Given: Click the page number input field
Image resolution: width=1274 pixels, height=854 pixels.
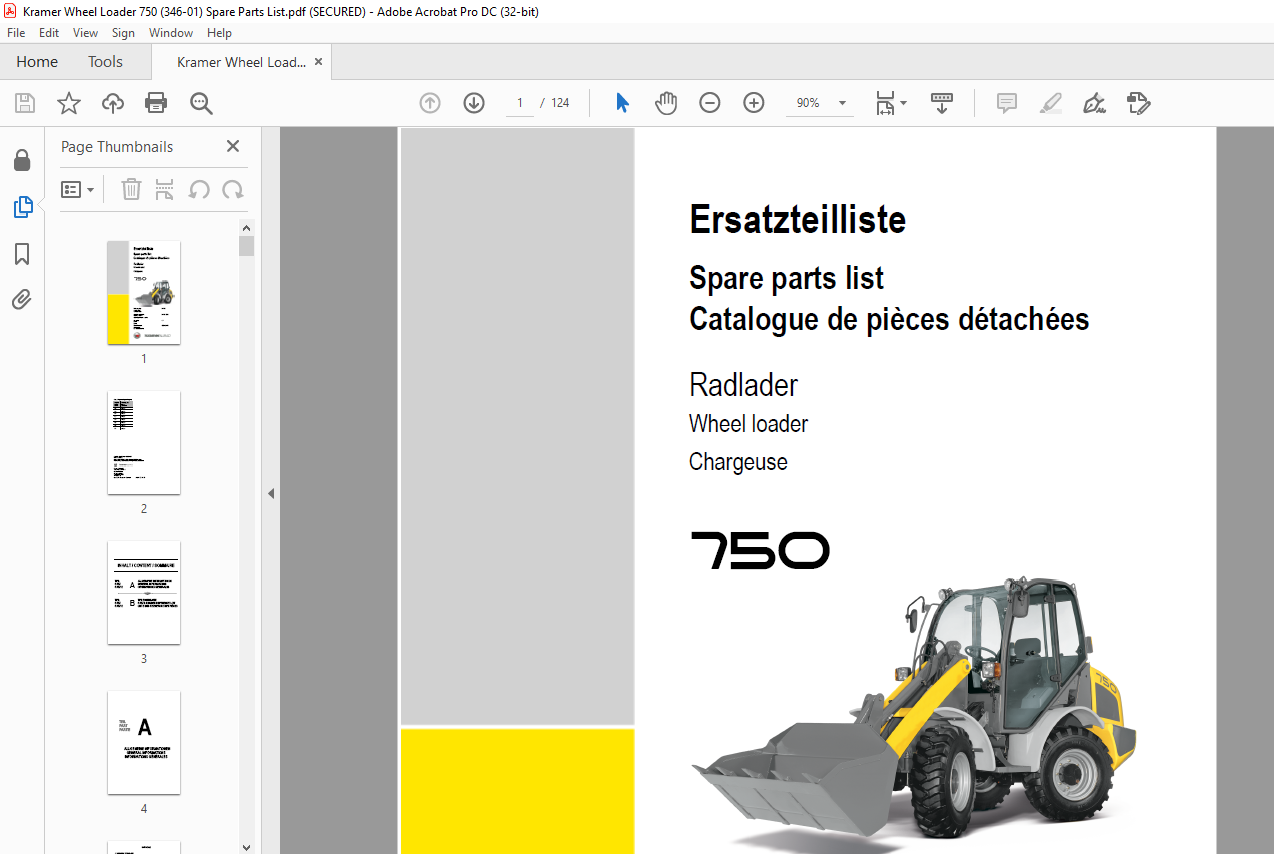Looking at the screenshot, I should click(x=520, y=103).
